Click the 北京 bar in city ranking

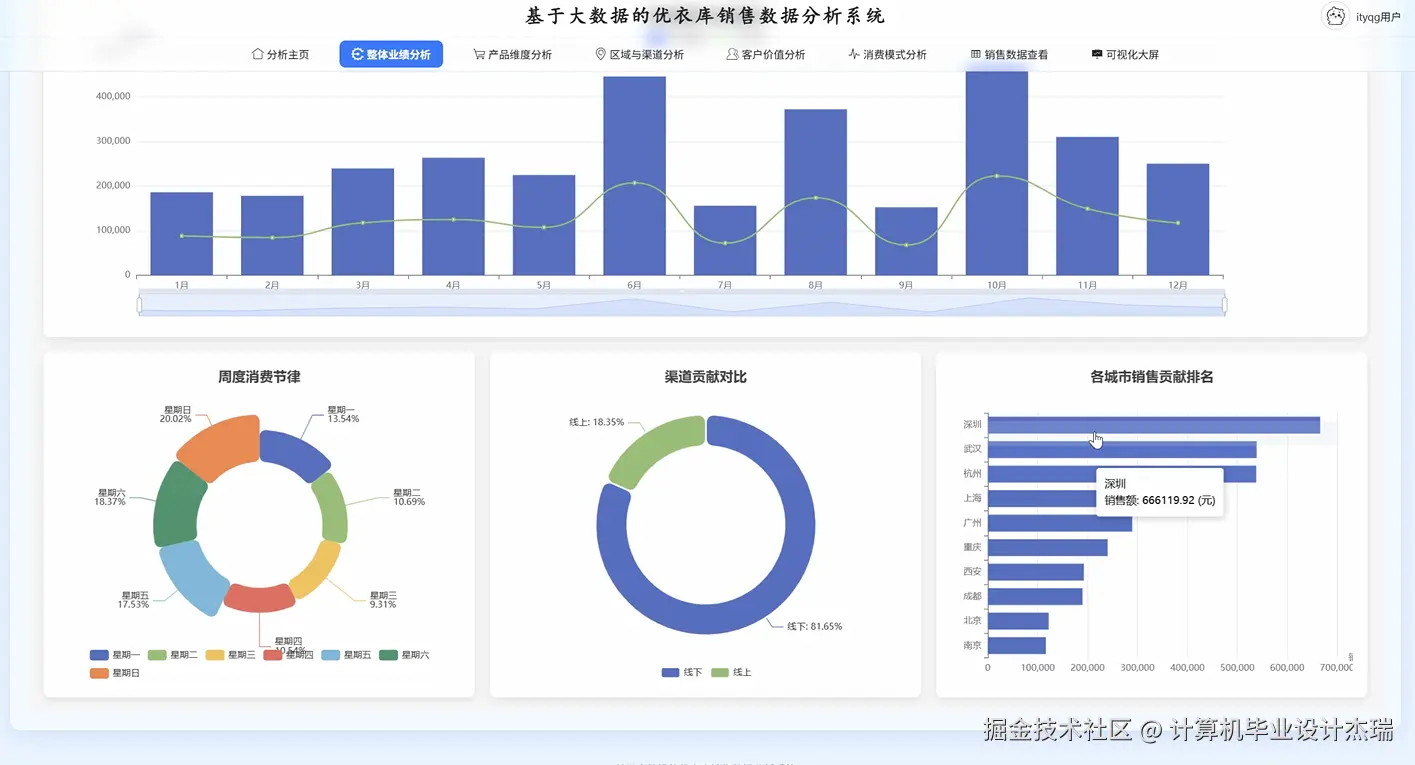click(x=1018, y=621)
